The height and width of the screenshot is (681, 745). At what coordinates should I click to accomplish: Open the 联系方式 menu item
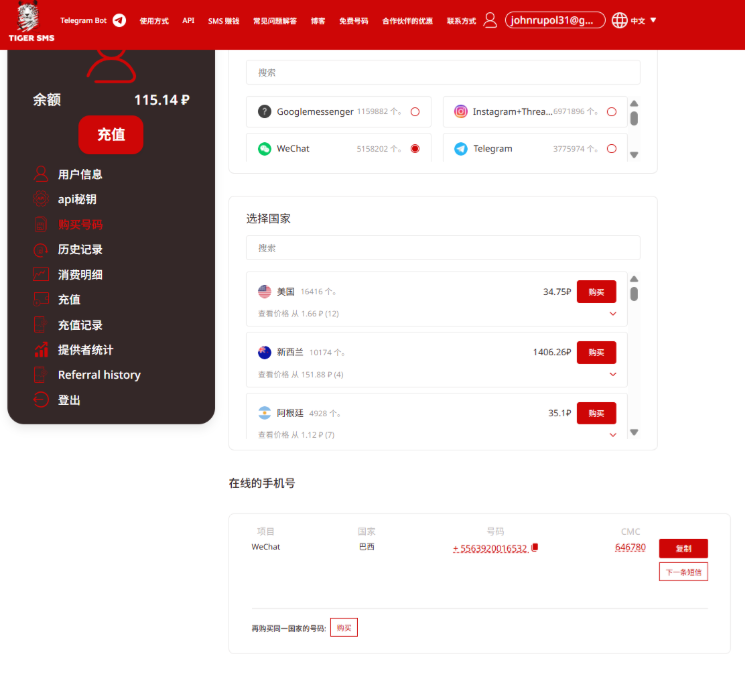pyautogui.click(x=461, y=21)
